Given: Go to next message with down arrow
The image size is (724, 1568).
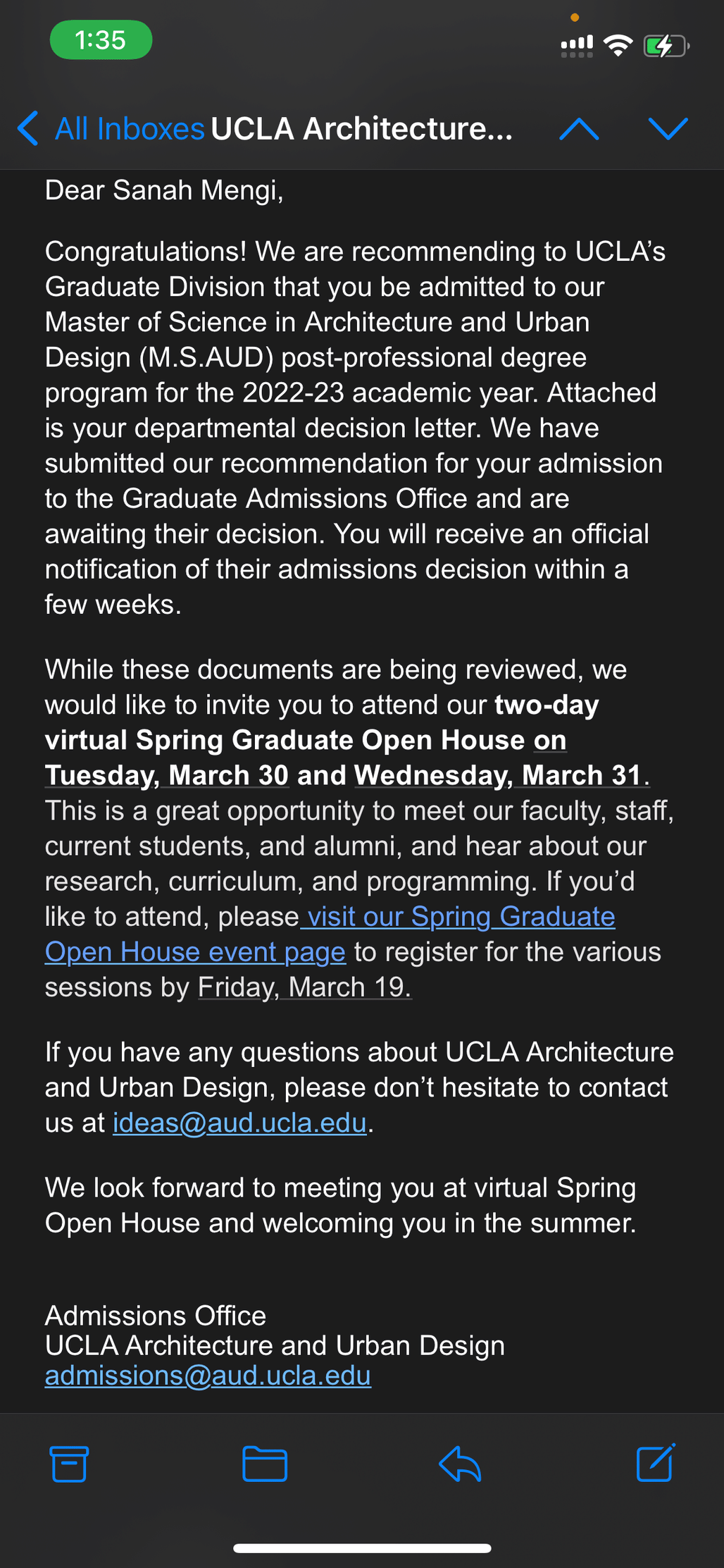Looking at the screenshot, I should click(668, 128).
